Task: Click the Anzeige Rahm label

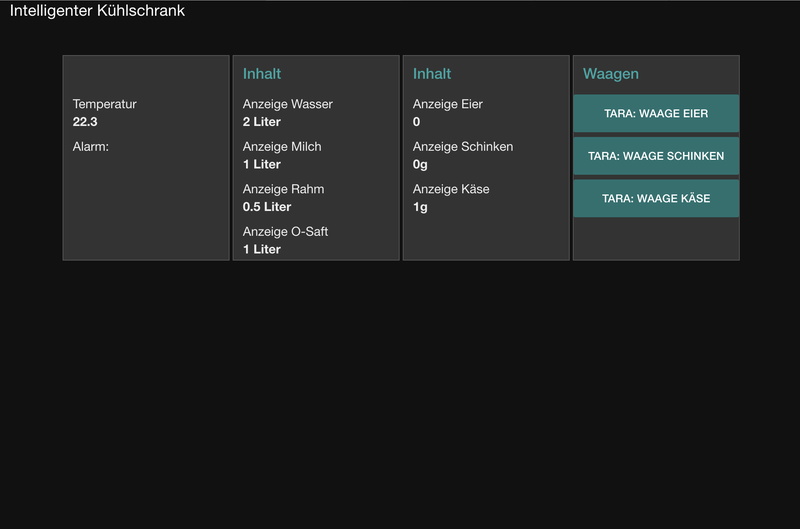Action: pyautogui.click(x=283, y=189)
